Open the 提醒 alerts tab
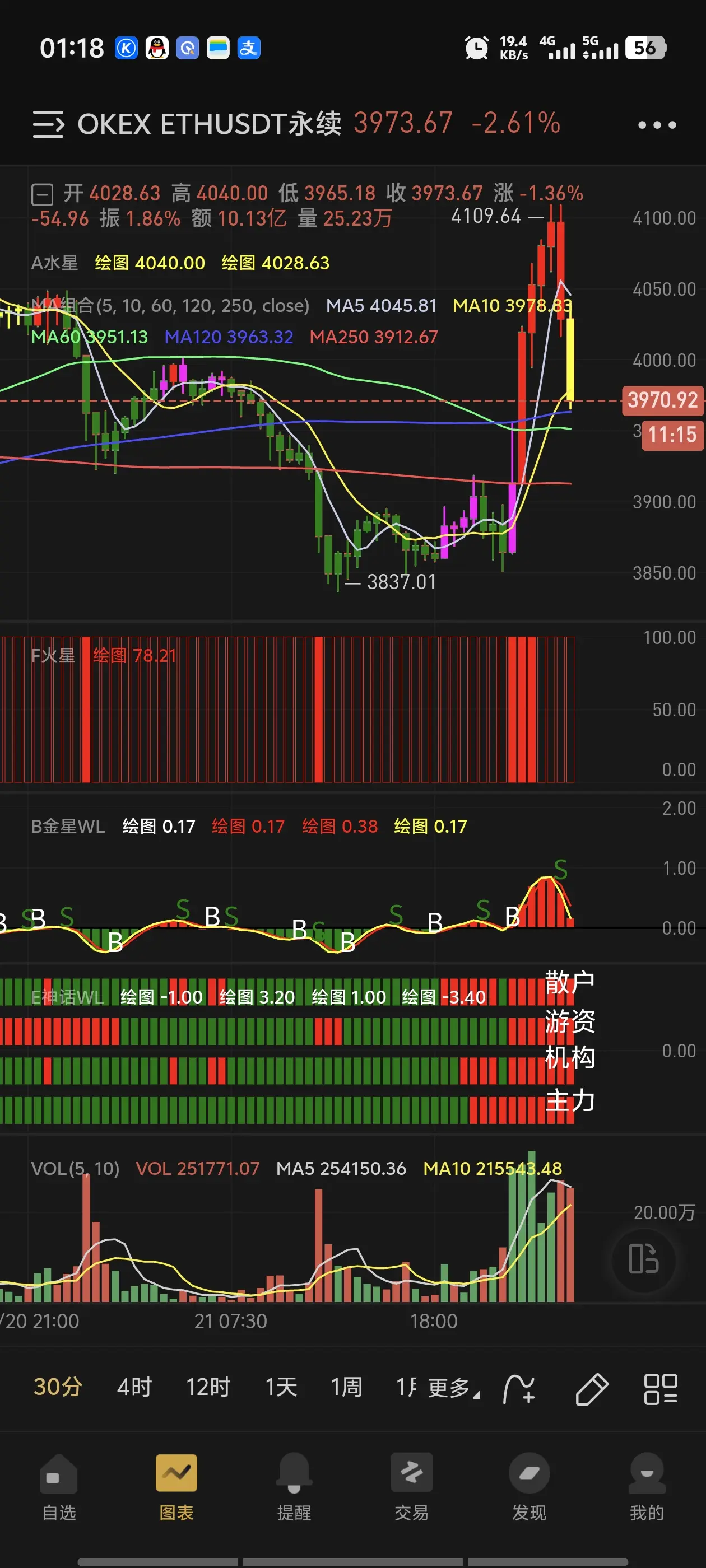Viewport: 706px width, 1568px height. click(294, 1486)
